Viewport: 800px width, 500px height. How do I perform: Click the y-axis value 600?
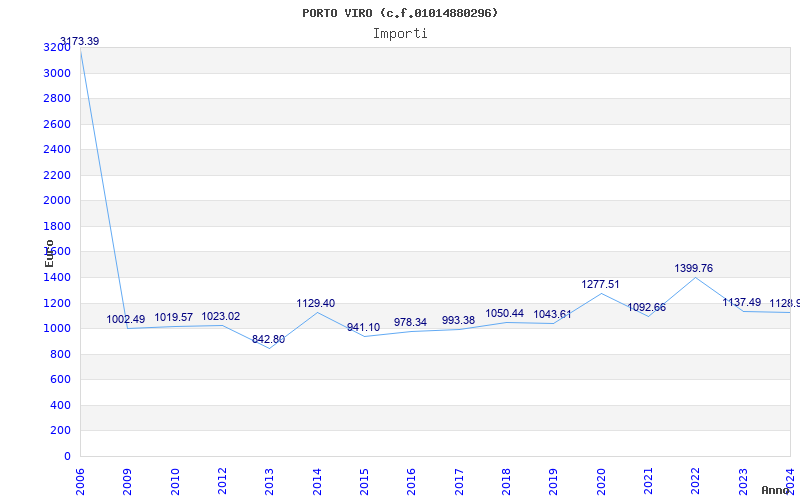pyautogui.click(x=60, y=380)
